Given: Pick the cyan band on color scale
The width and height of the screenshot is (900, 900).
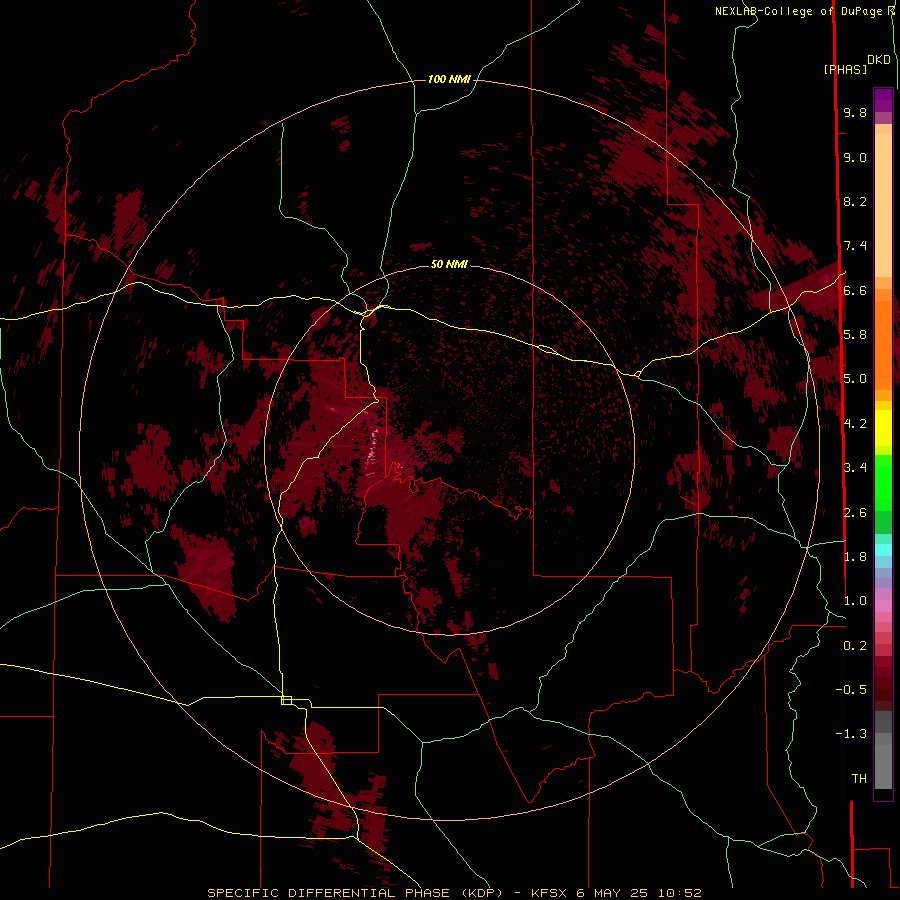Looking at the screenshot, I should point(883,550).
